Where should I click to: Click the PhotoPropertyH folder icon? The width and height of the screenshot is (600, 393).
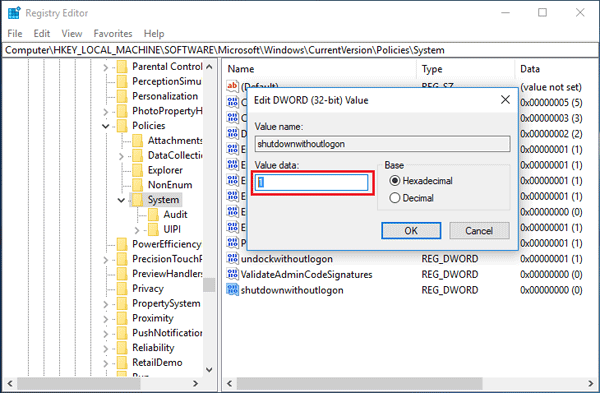(x=122, y=111)
